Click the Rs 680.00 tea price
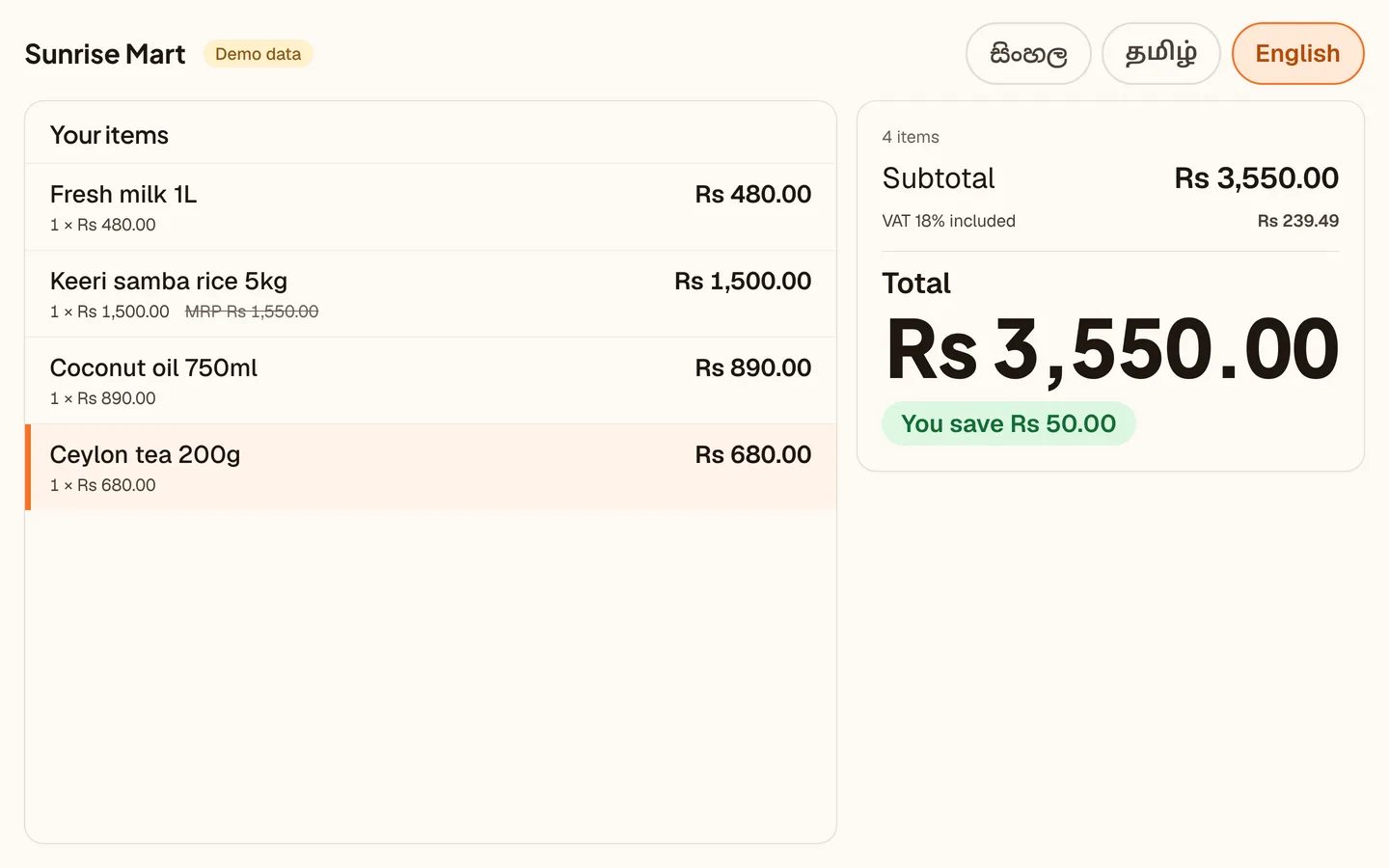 coord(753,454)
